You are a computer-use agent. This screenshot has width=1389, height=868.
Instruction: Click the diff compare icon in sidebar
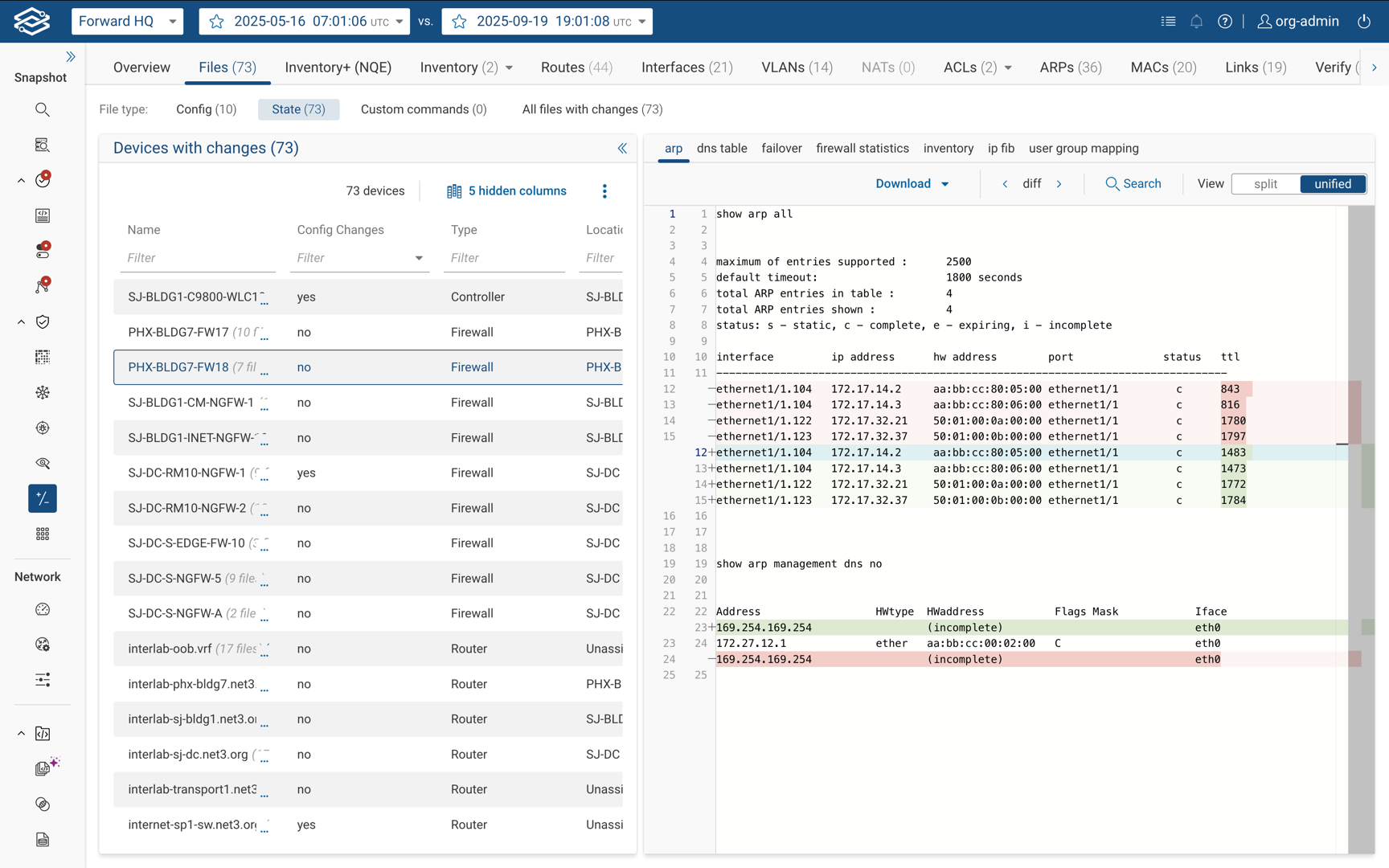43,498
